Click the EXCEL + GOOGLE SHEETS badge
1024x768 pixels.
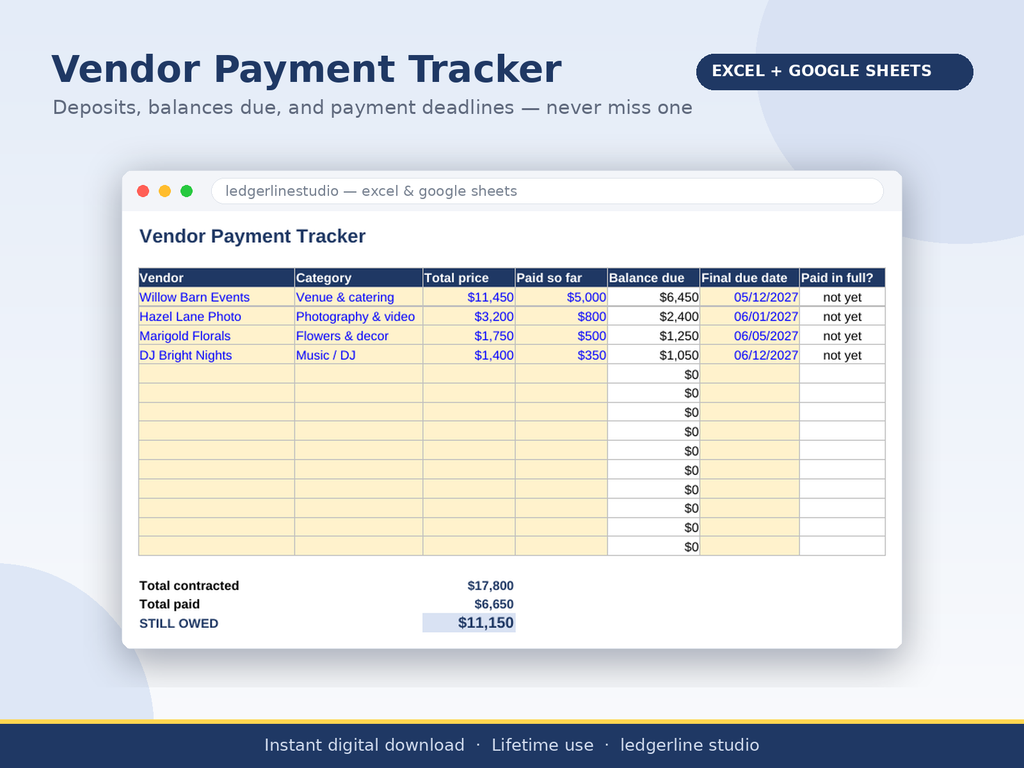[834, 71]
